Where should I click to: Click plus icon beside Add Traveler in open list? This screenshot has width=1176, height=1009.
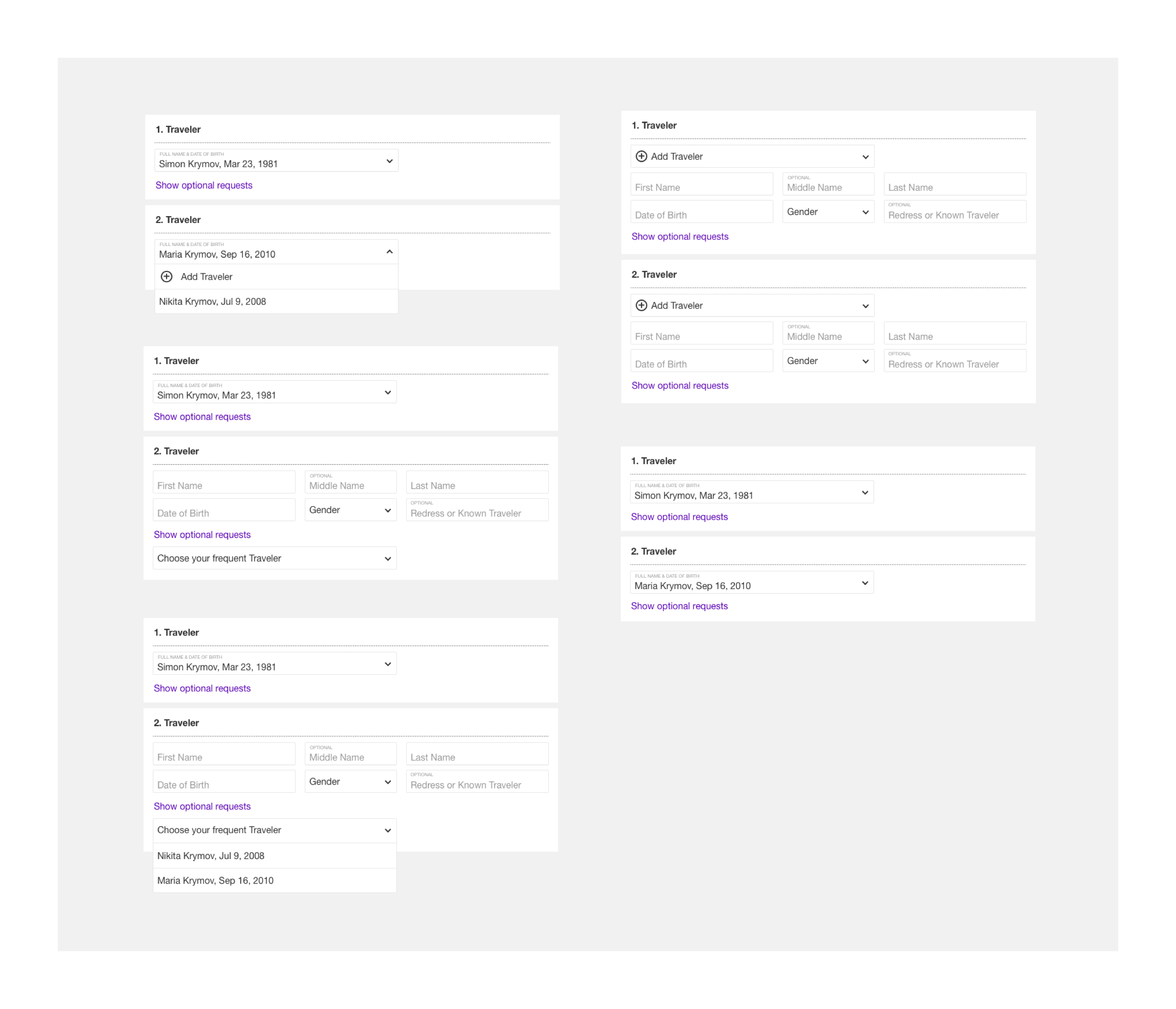(x=166, y=277)
